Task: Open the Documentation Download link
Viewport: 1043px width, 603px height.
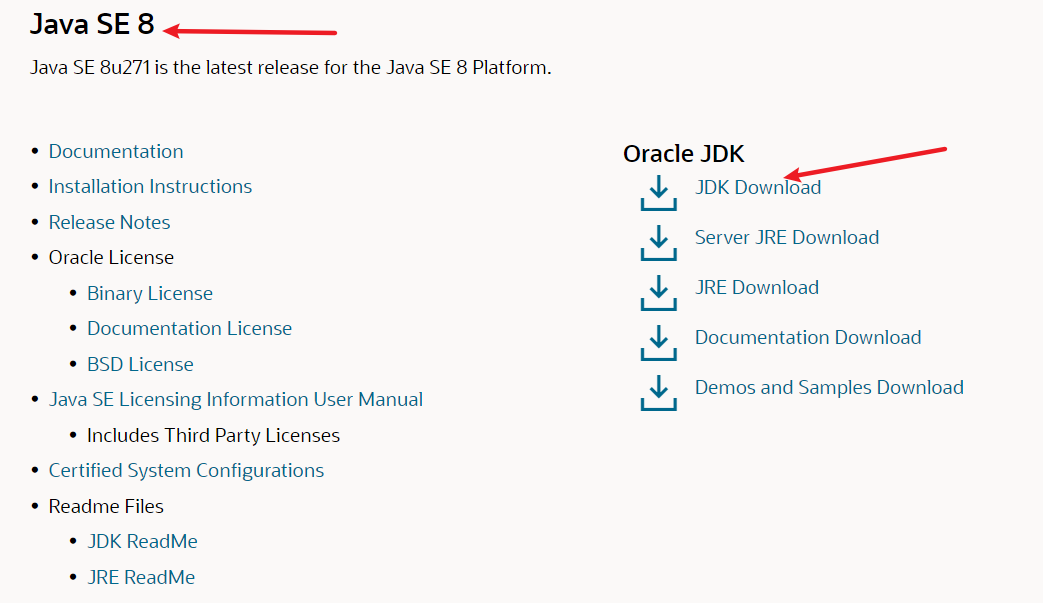Action: click(808, 337)
